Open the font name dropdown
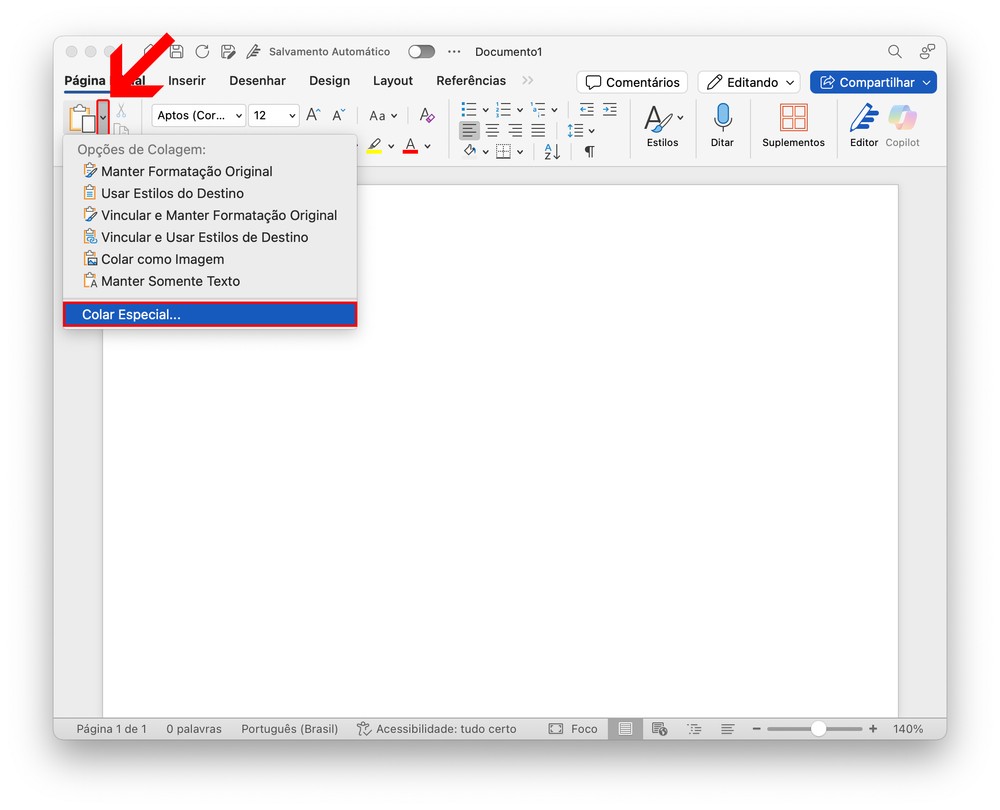 click(198, 116)
